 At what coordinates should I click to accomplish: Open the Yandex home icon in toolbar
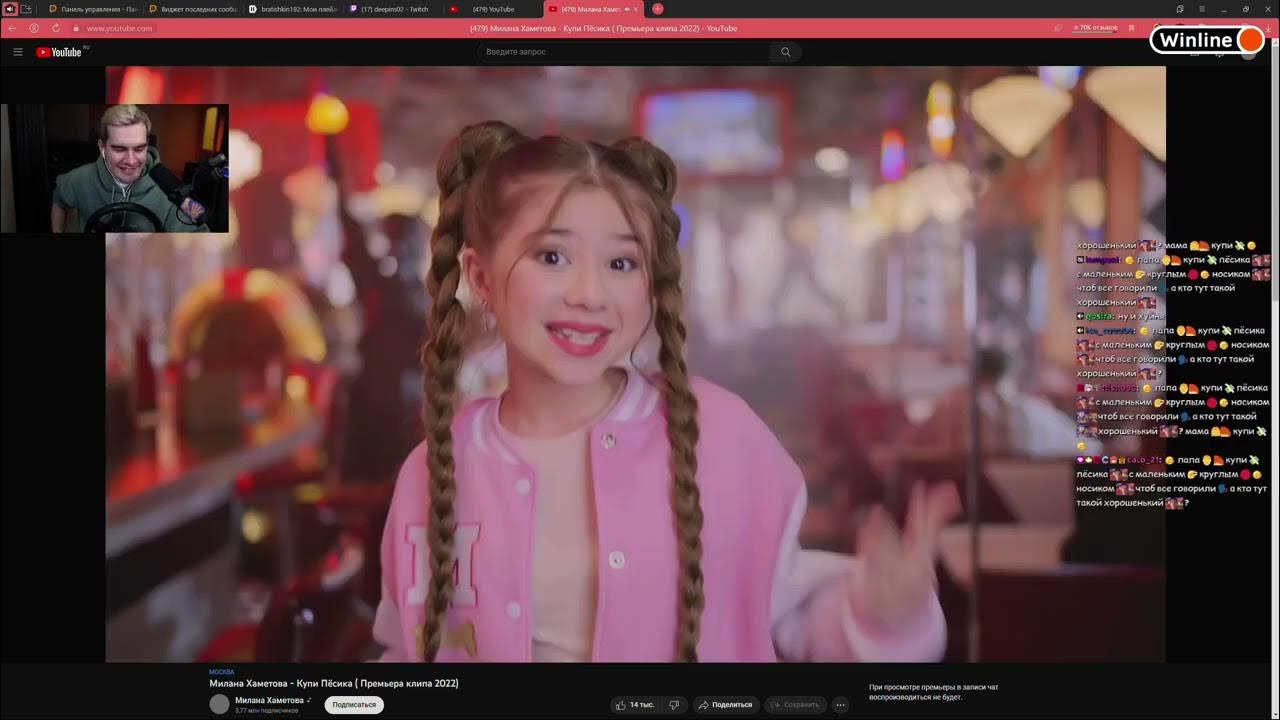[35, 28]
